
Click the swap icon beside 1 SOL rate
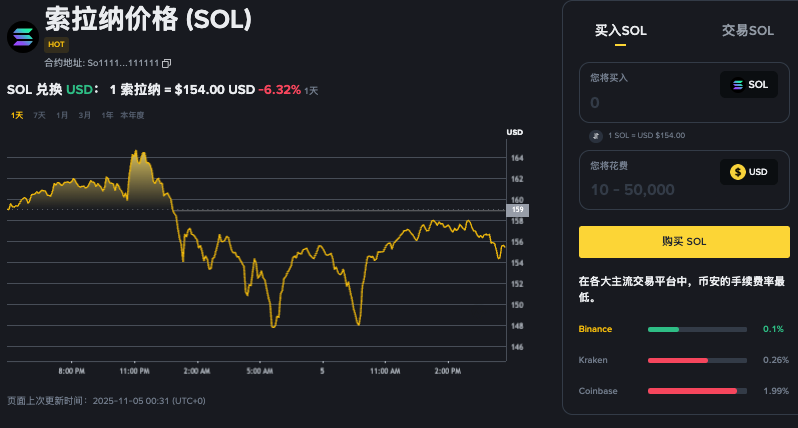tap(597, 135)
